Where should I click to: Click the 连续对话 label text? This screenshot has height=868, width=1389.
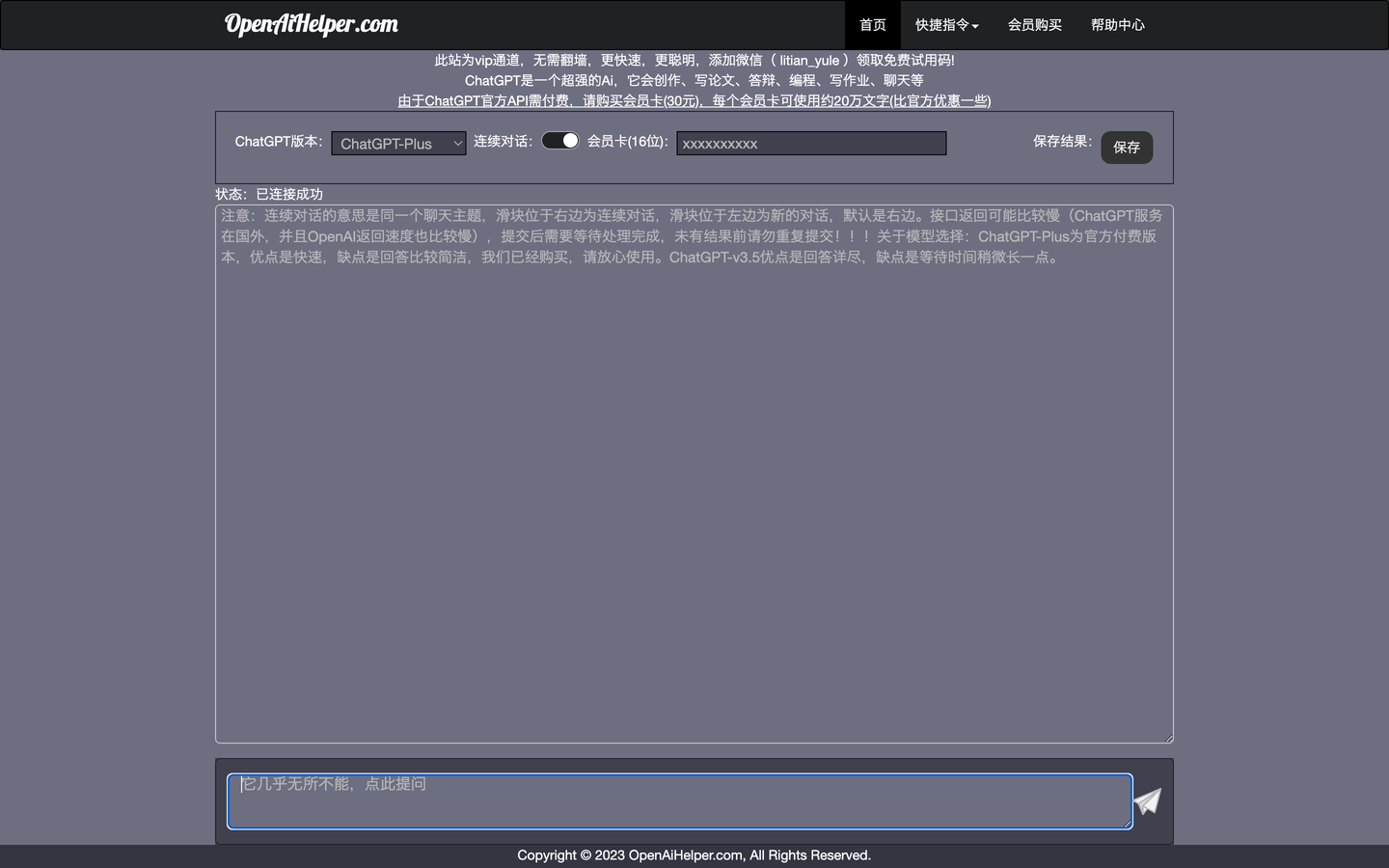[503, 141]
